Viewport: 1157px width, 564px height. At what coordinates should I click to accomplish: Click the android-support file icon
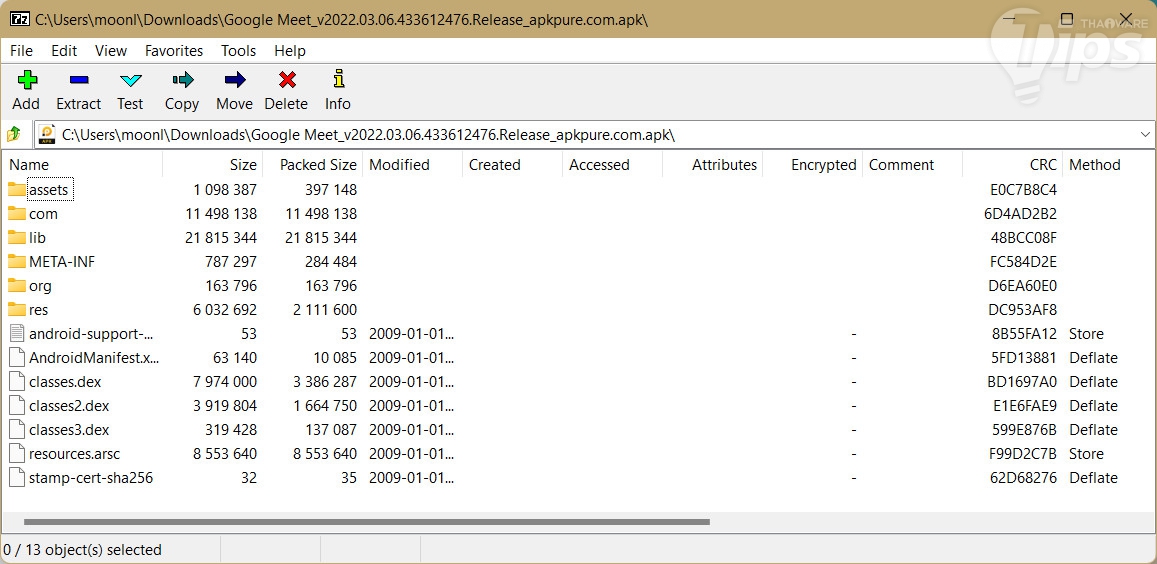[17, 334]
